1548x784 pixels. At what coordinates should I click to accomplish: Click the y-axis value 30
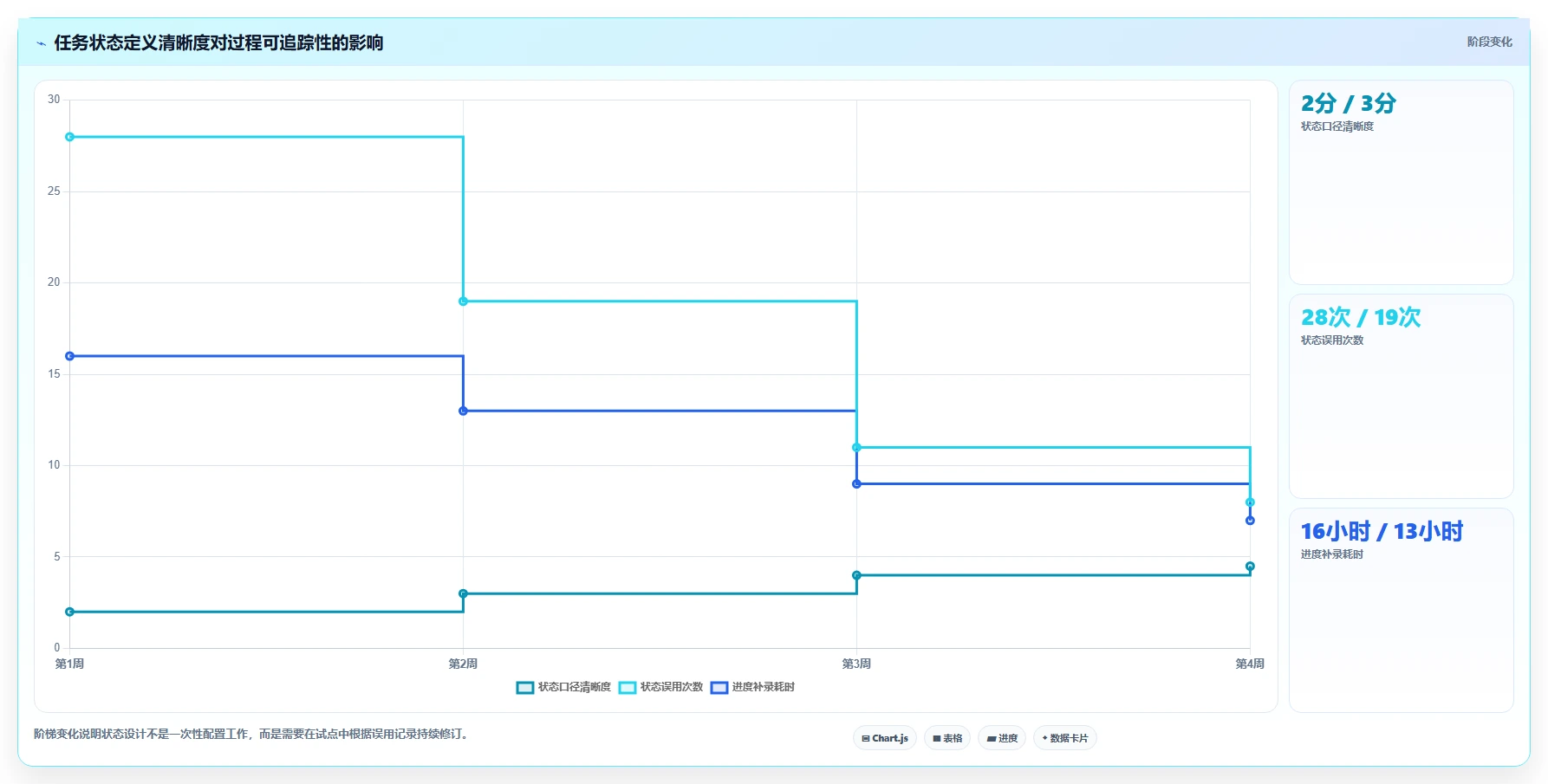54,100
